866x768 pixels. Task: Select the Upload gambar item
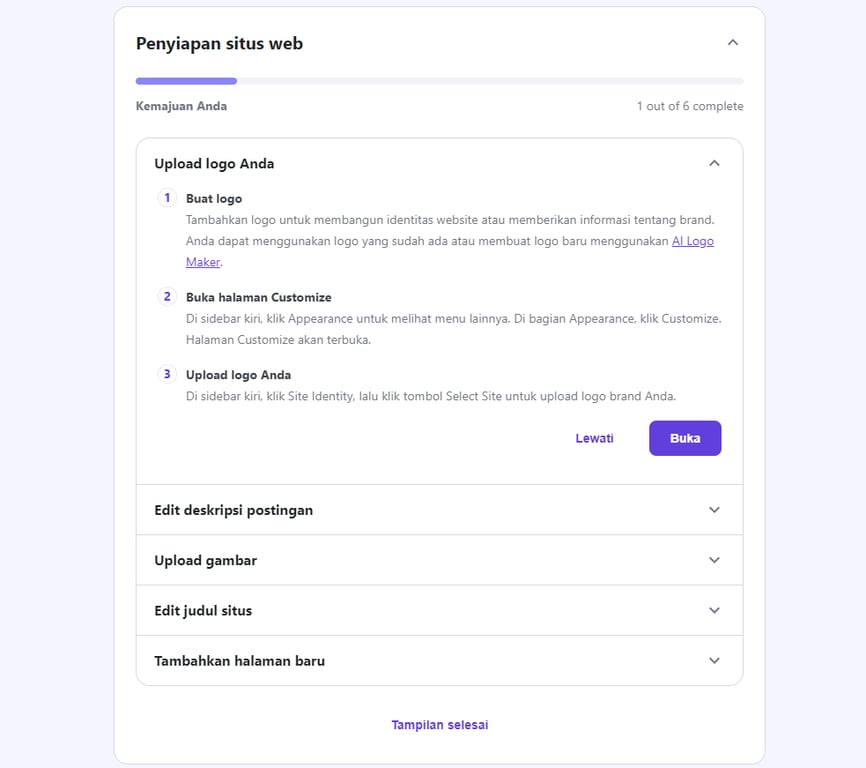(x=206, y=560)
